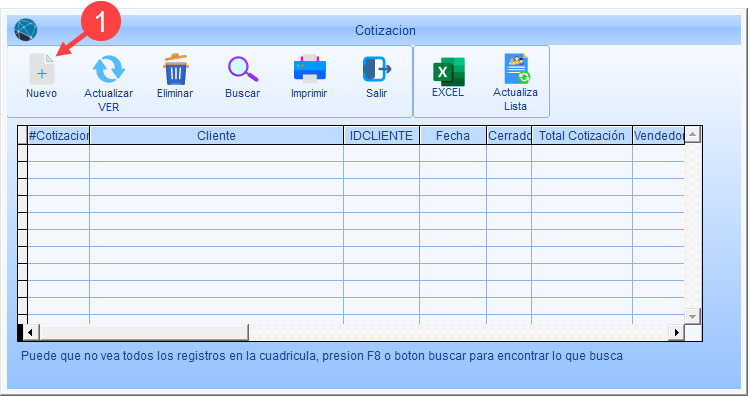Refresh using Actualiza Lista icon
Viewport: 748px width, 396px height.
pos(517,68)
